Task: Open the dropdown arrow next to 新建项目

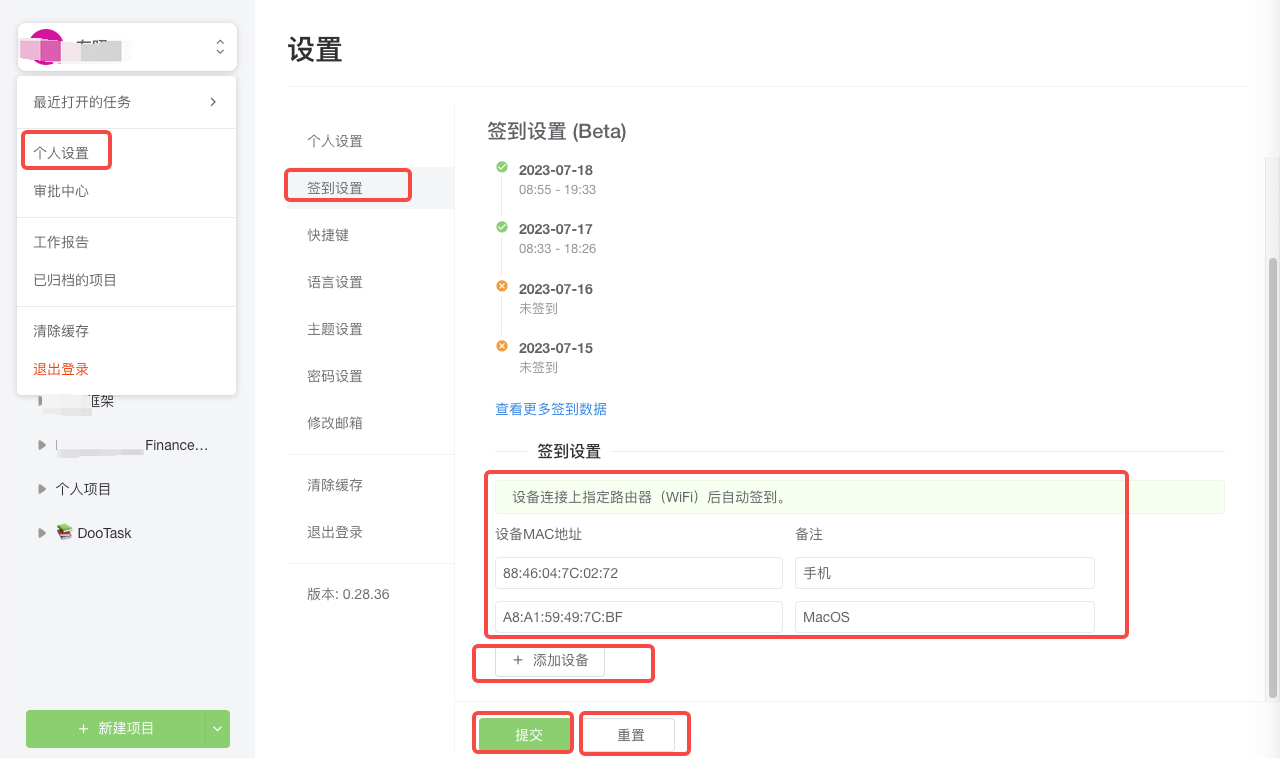Action: 217,729
